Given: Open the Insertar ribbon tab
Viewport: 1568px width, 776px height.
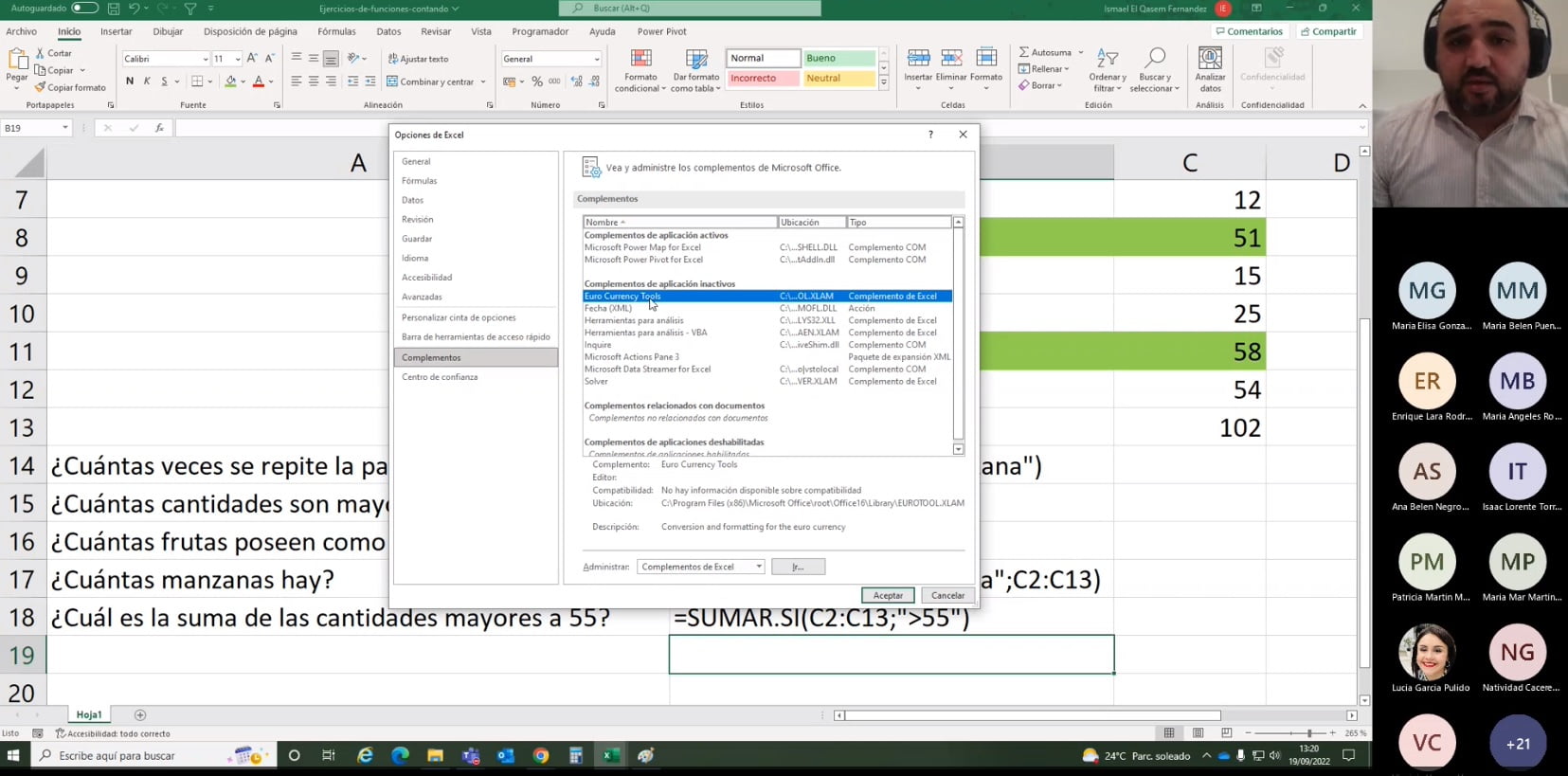Looking at the screenshot, I should (117, 31).
